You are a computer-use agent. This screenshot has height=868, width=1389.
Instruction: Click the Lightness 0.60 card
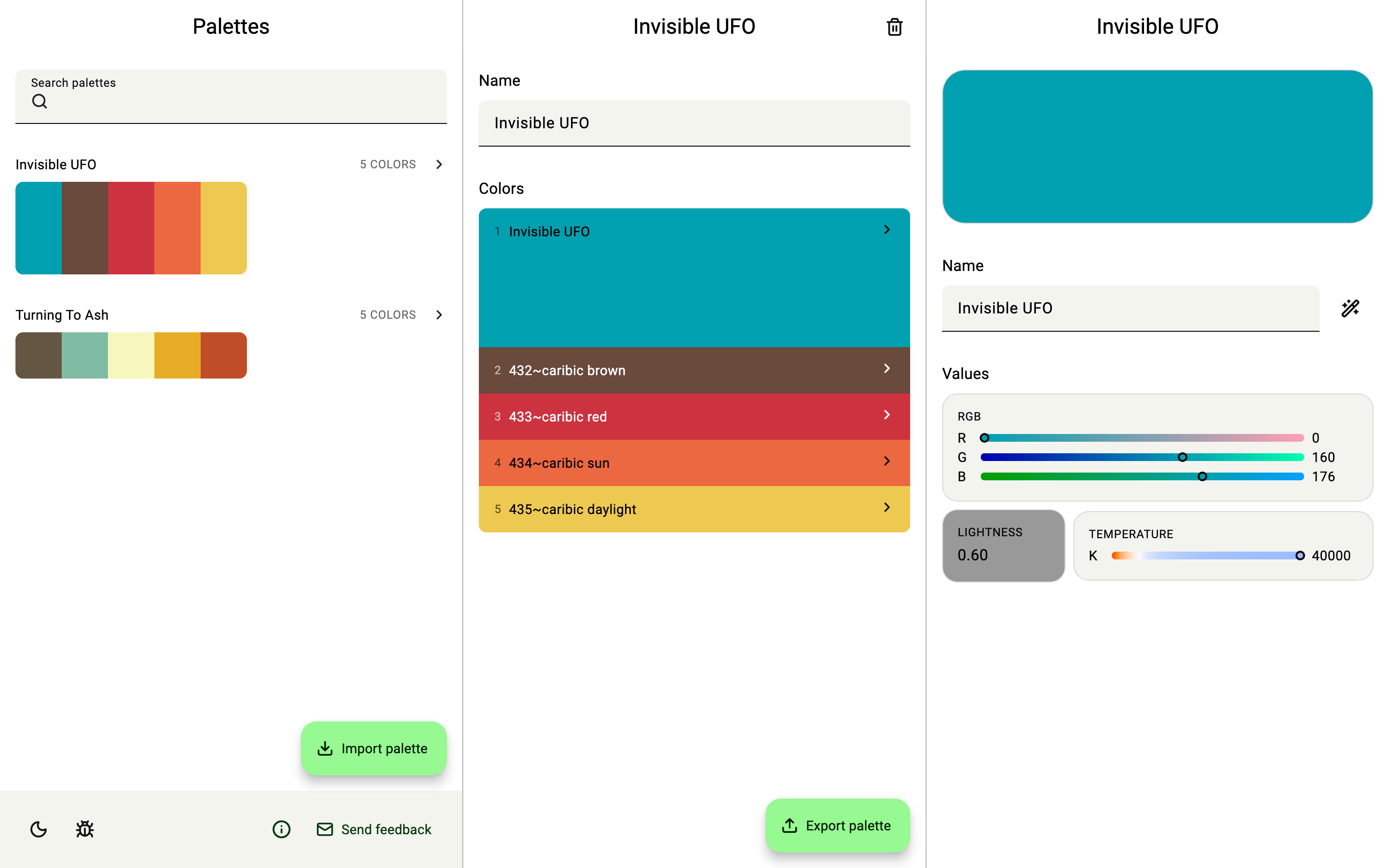[1003, 545]
